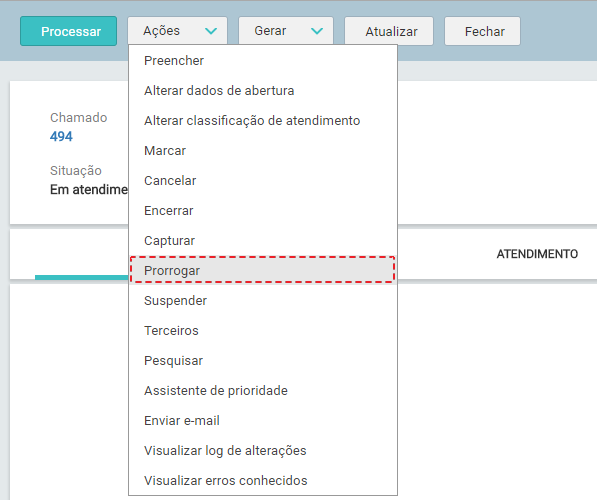Open Assistente de prioridade
This screenshot has width=597, height=500.
[263, 391]
